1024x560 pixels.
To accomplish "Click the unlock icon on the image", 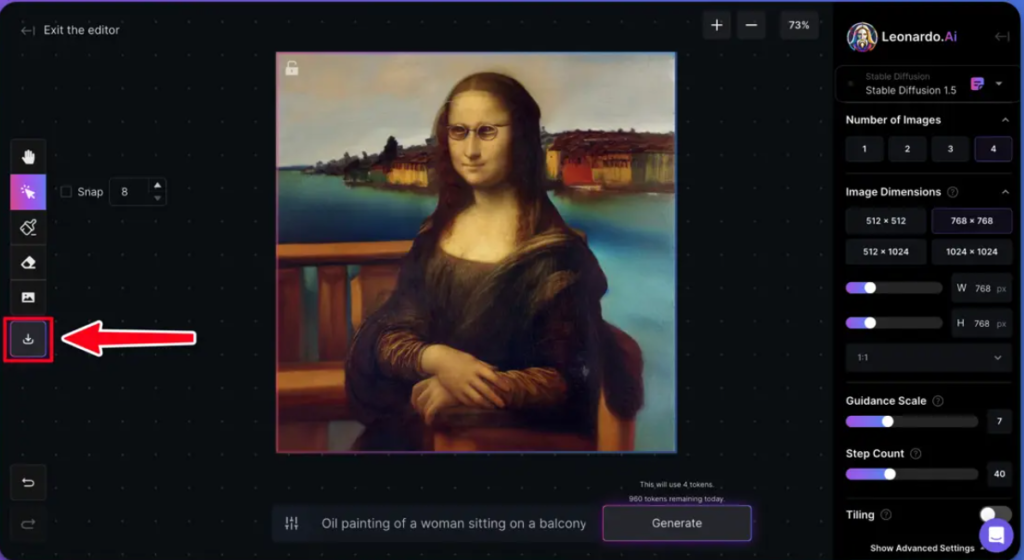I will [x=292, y=68].
